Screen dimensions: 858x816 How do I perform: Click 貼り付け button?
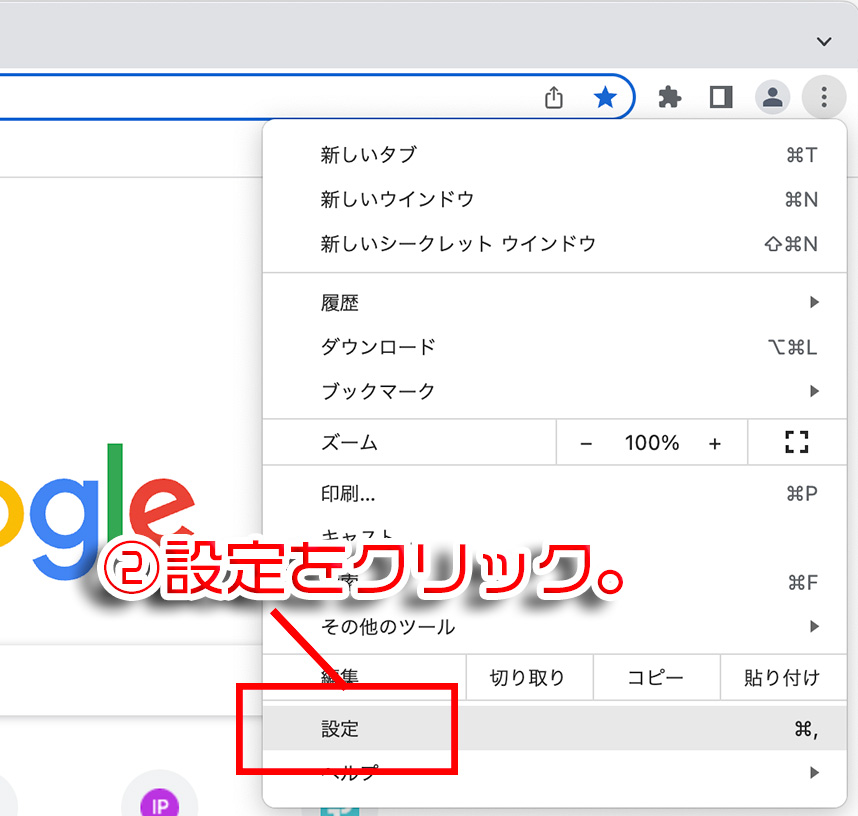point(783,678)
